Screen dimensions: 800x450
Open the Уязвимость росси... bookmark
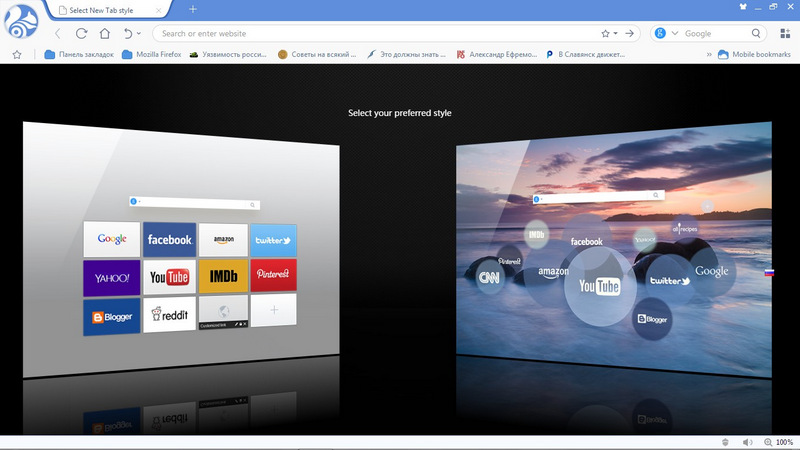pyautogui.click(x=228, y=55)
